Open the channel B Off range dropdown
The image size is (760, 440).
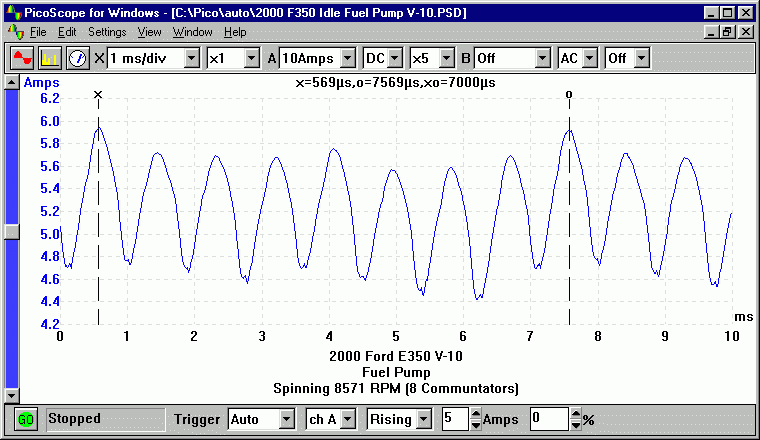pyautogui.click(x=541, y=58)
